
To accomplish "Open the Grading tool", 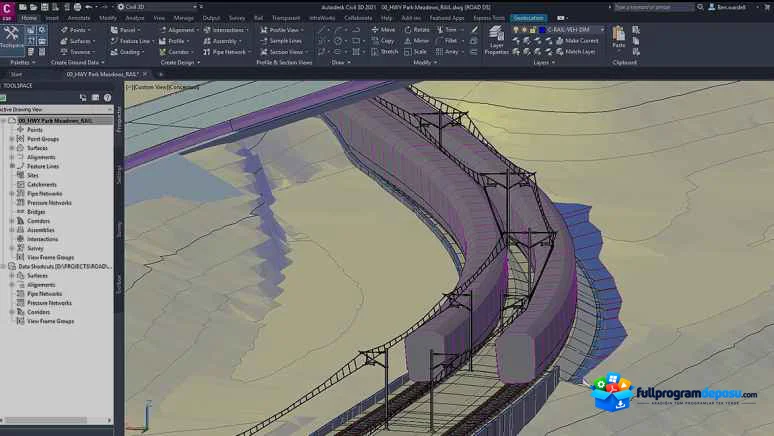I will click(127, 52).
